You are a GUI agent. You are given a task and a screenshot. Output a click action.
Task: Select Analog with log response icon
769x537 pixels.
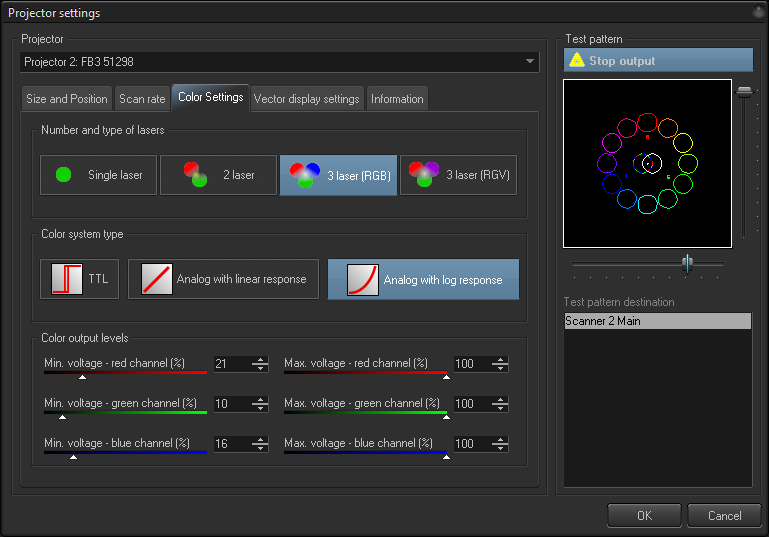pos(362,280)
